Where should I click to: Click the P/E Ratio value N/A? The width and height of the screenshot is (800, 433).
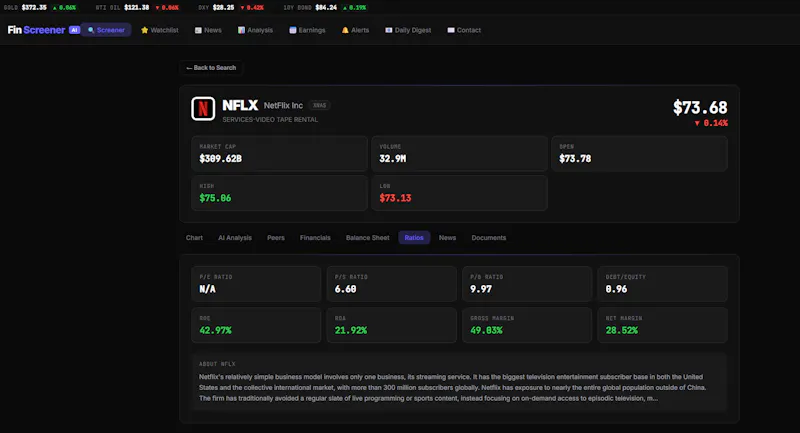coord(207,289)
